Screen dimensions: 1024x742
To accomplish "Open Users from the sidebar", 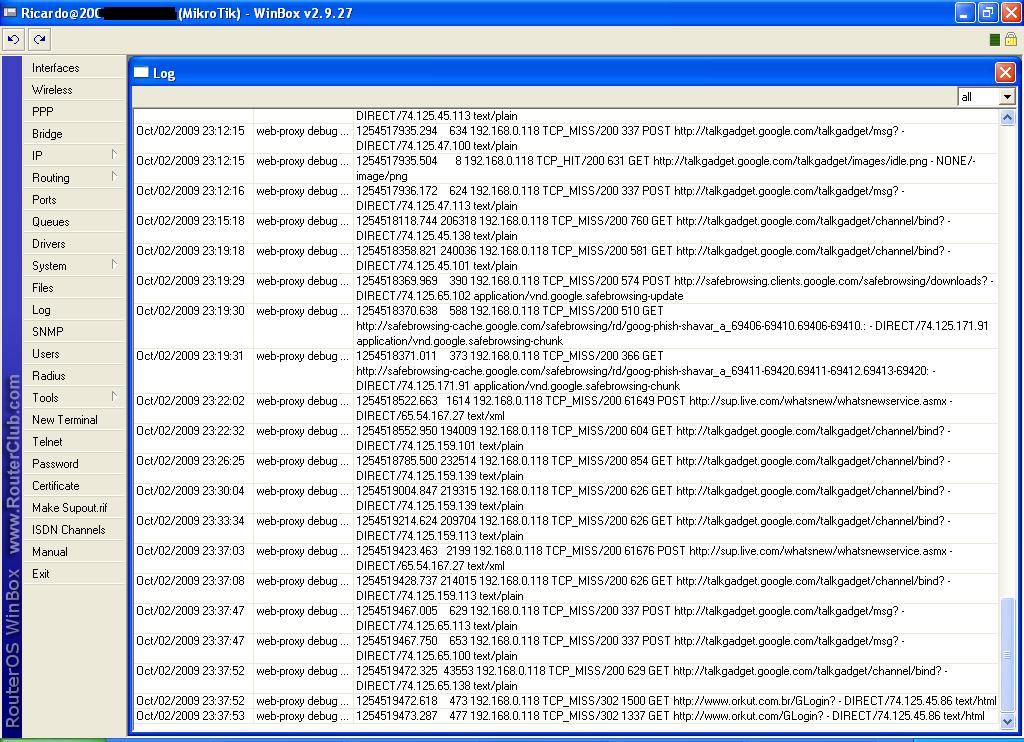I will point(74,354).
